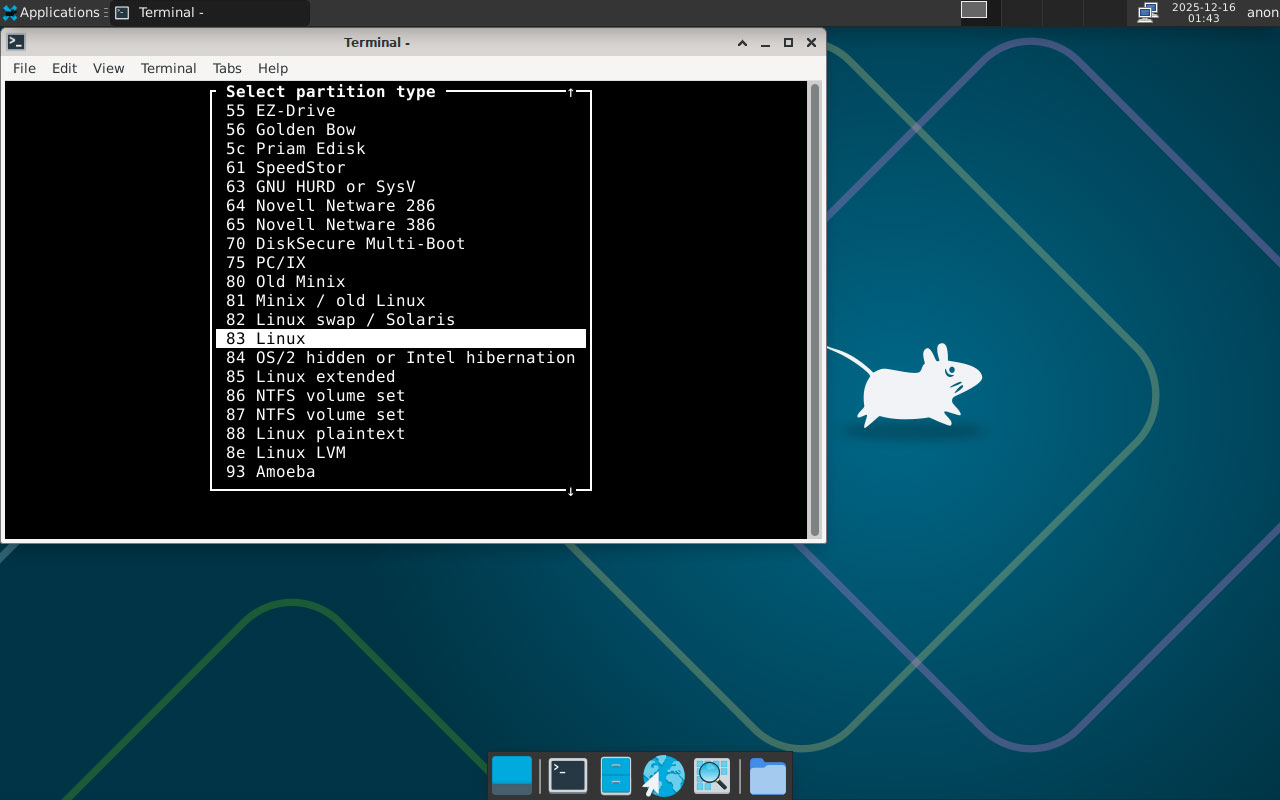This screenshot has height=800, width=1280.
Task: Open the Applications menu
Action: (x=52, y=13)
